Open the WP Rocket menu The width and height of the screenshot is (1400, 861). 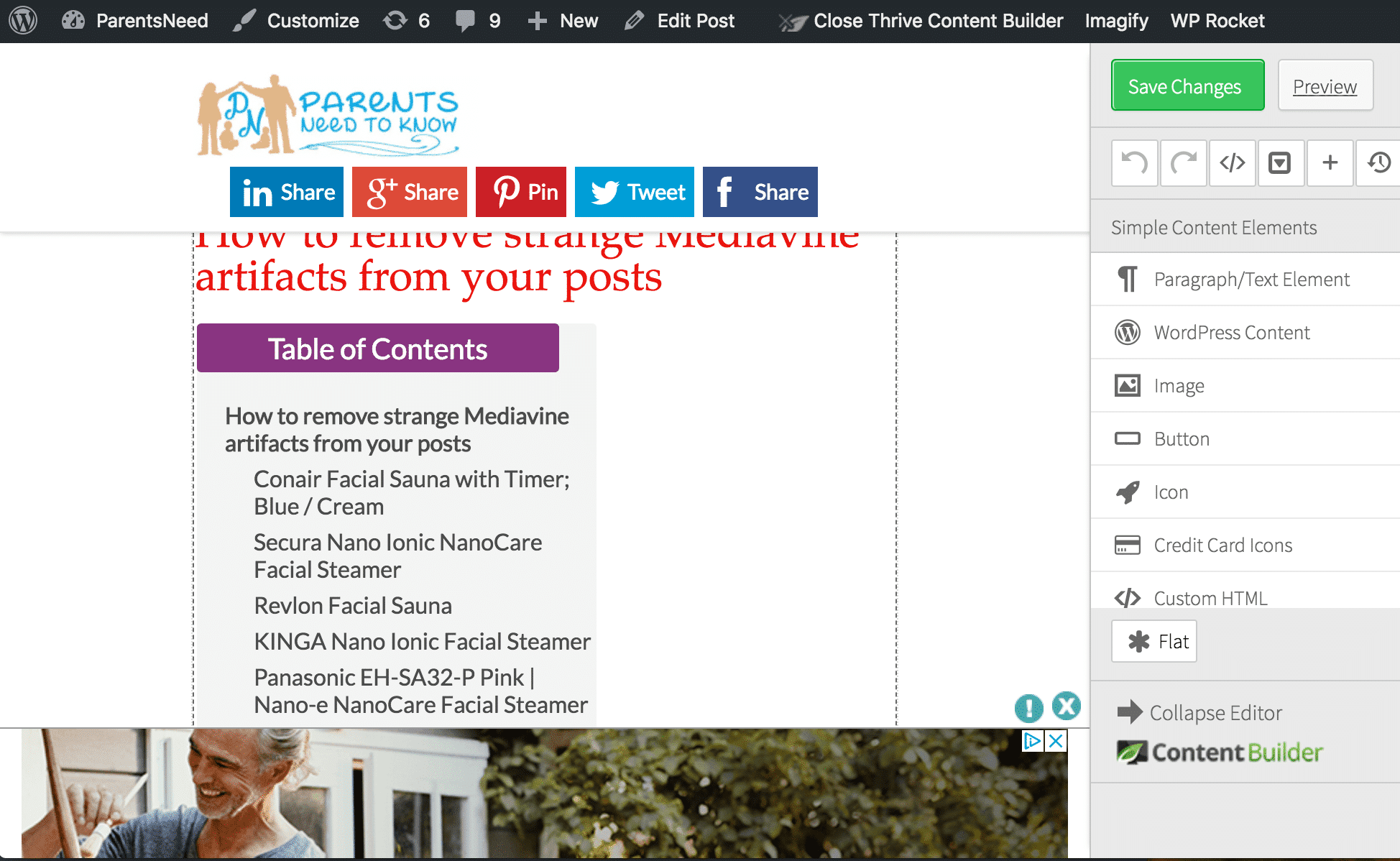[1217, 20]
